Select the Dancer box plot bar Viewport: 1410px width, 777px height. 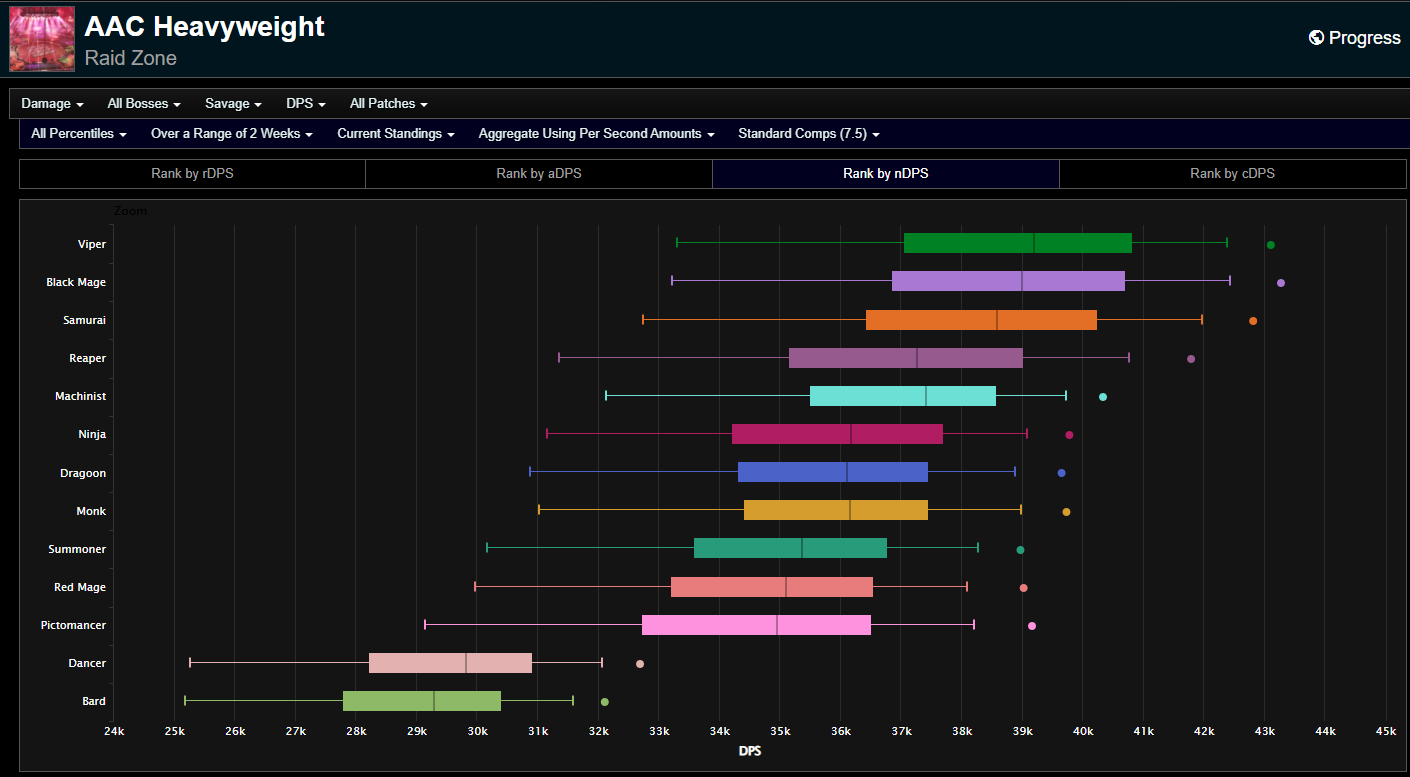point(450,663)
